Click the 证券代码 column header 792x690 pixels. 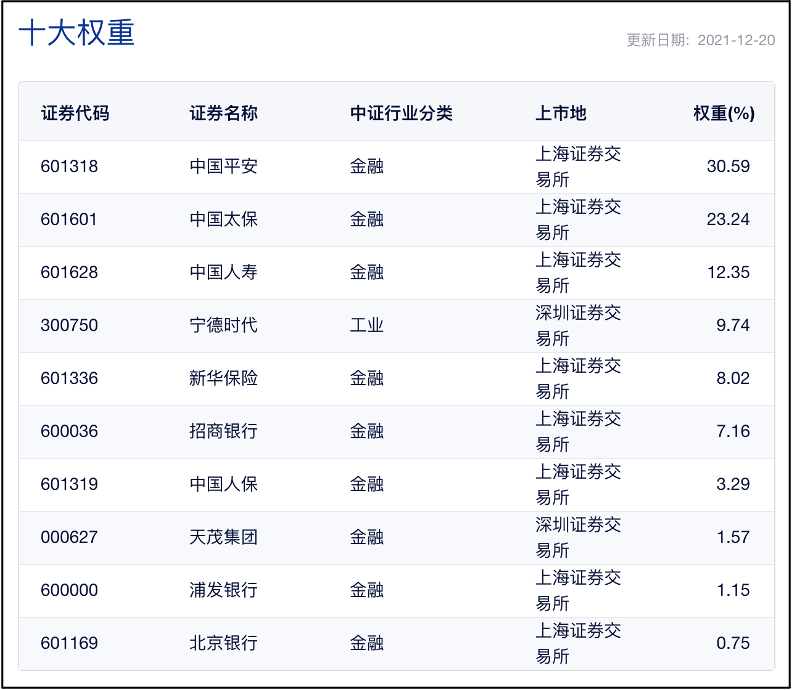pos(75,113)
